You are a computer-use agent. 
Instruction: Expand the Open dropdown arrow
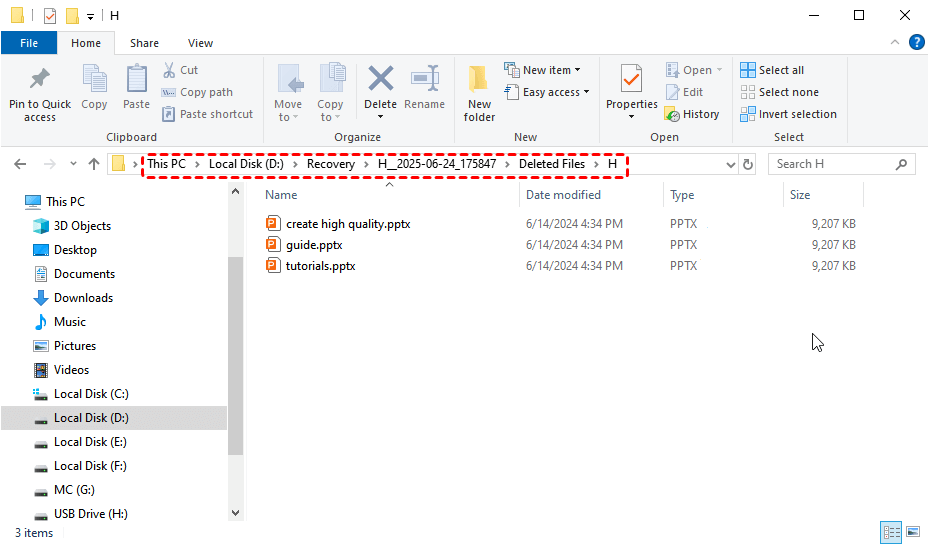click(x=719, y=70)
